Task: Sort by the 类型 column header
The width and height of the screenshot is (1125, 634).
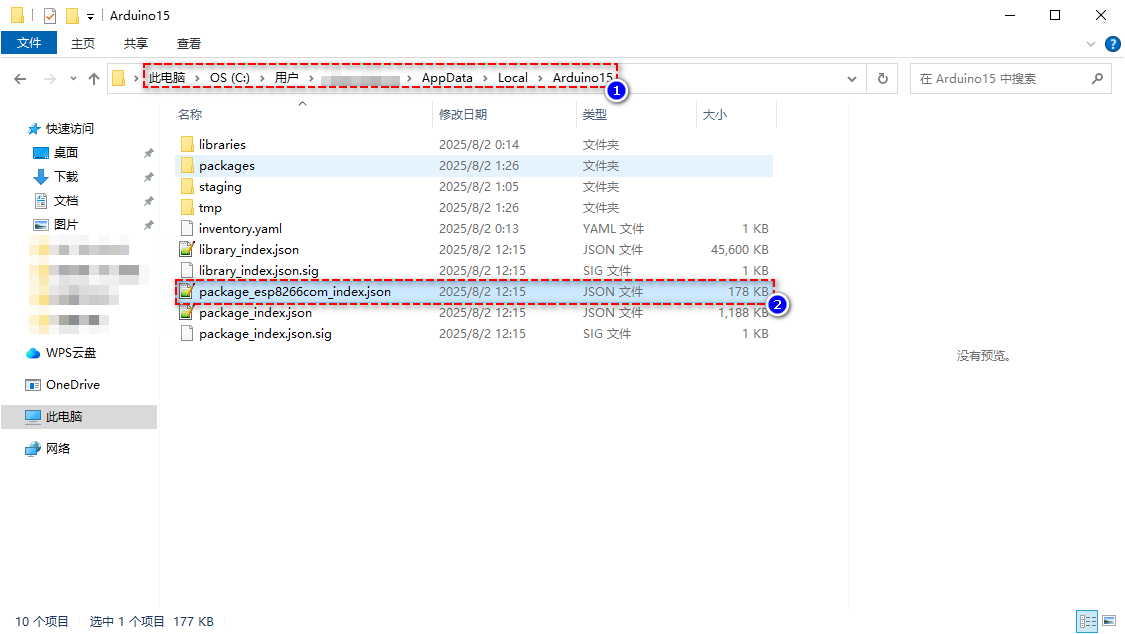Action: (595, 115)
